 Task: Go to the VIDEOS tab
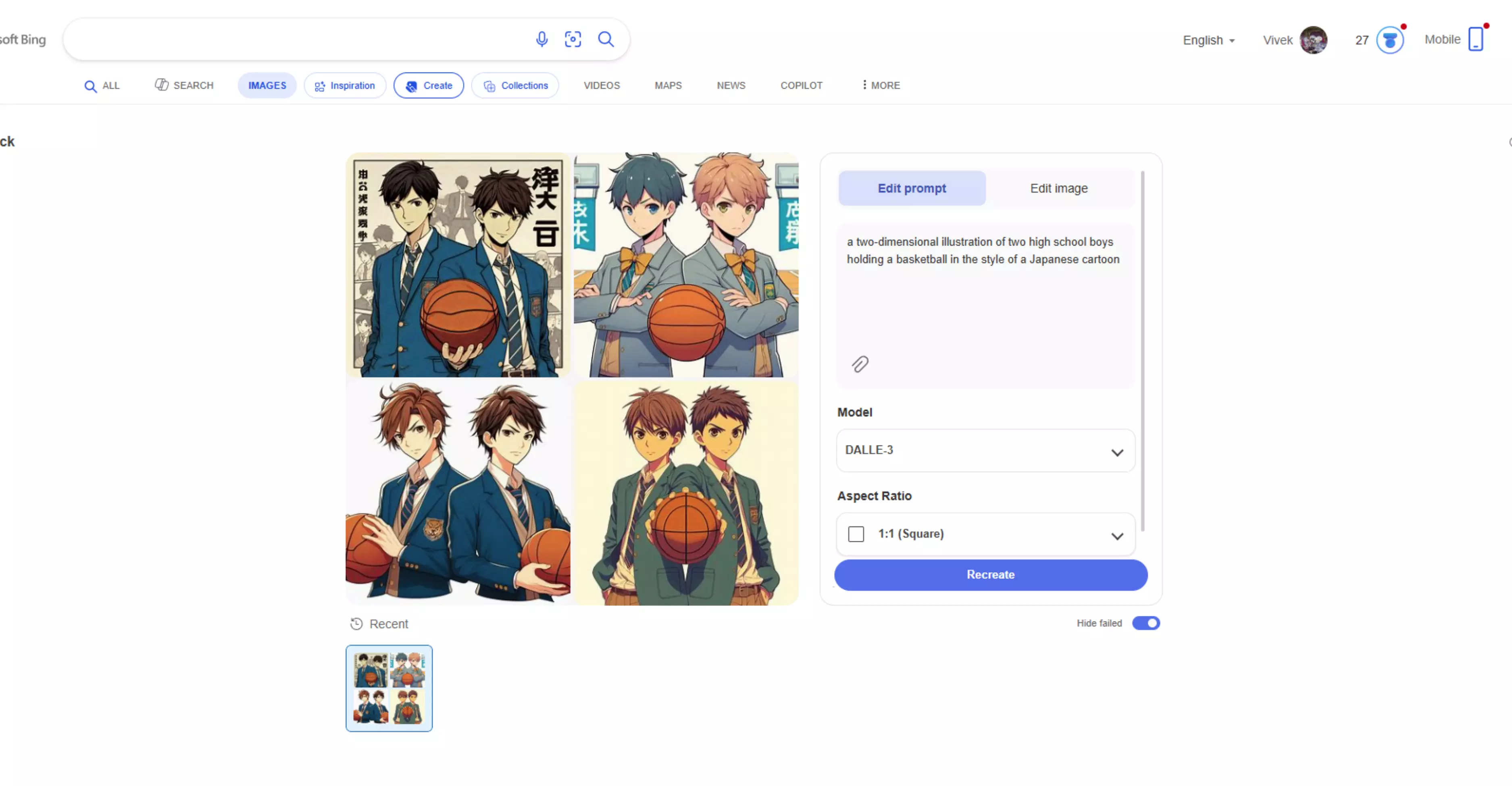click(x=602, y=85)
